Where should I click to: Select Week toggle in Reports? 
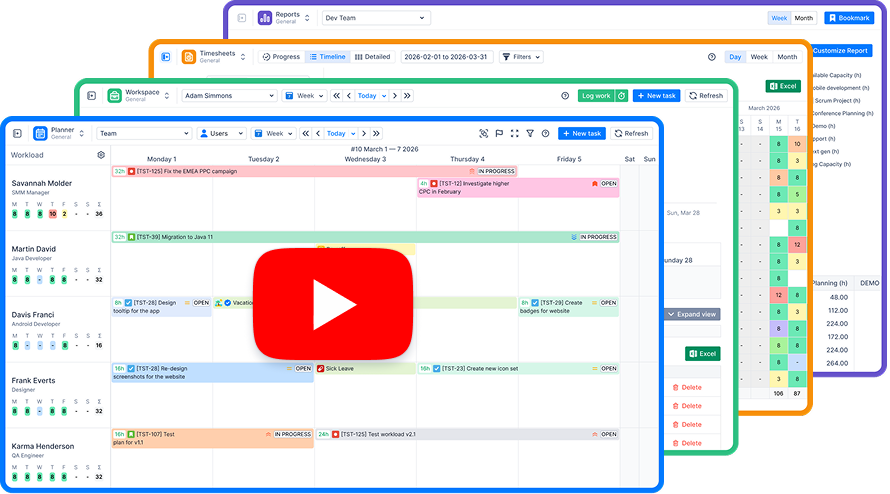[779, 18]
